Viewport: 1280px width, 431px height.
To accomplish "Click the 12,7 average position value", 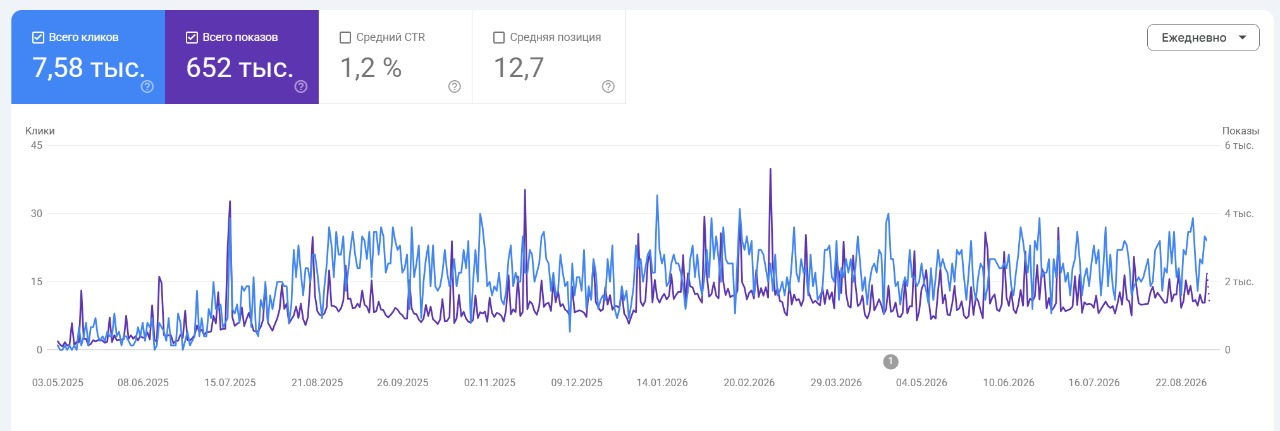I will (x=521, y=68).
